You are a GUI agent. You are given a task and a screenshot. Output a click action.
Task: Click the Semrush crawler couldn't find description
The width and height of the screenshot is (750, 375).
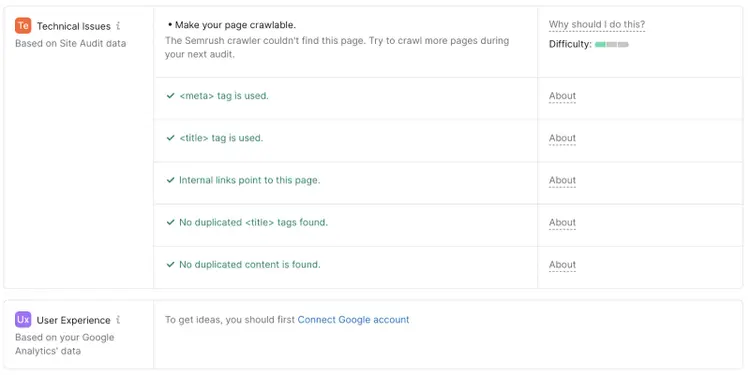337,47
